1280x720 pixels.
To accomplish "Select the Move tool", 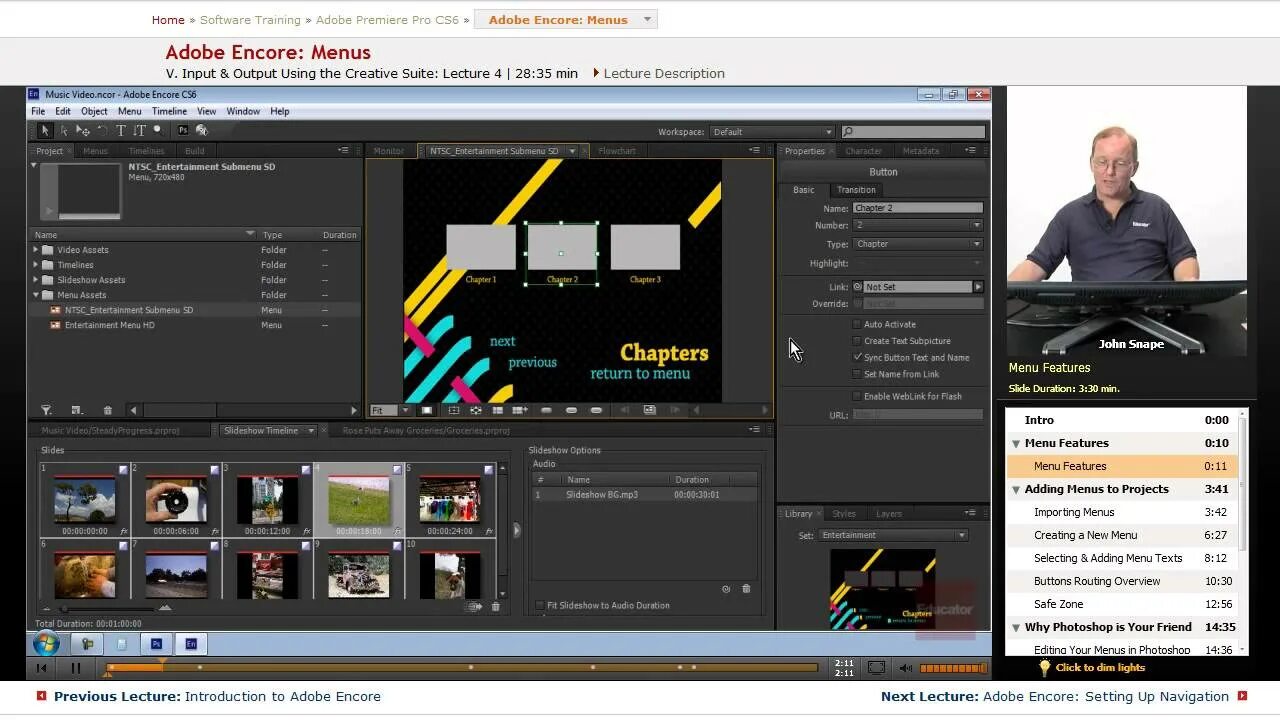I will coord(83,130).
